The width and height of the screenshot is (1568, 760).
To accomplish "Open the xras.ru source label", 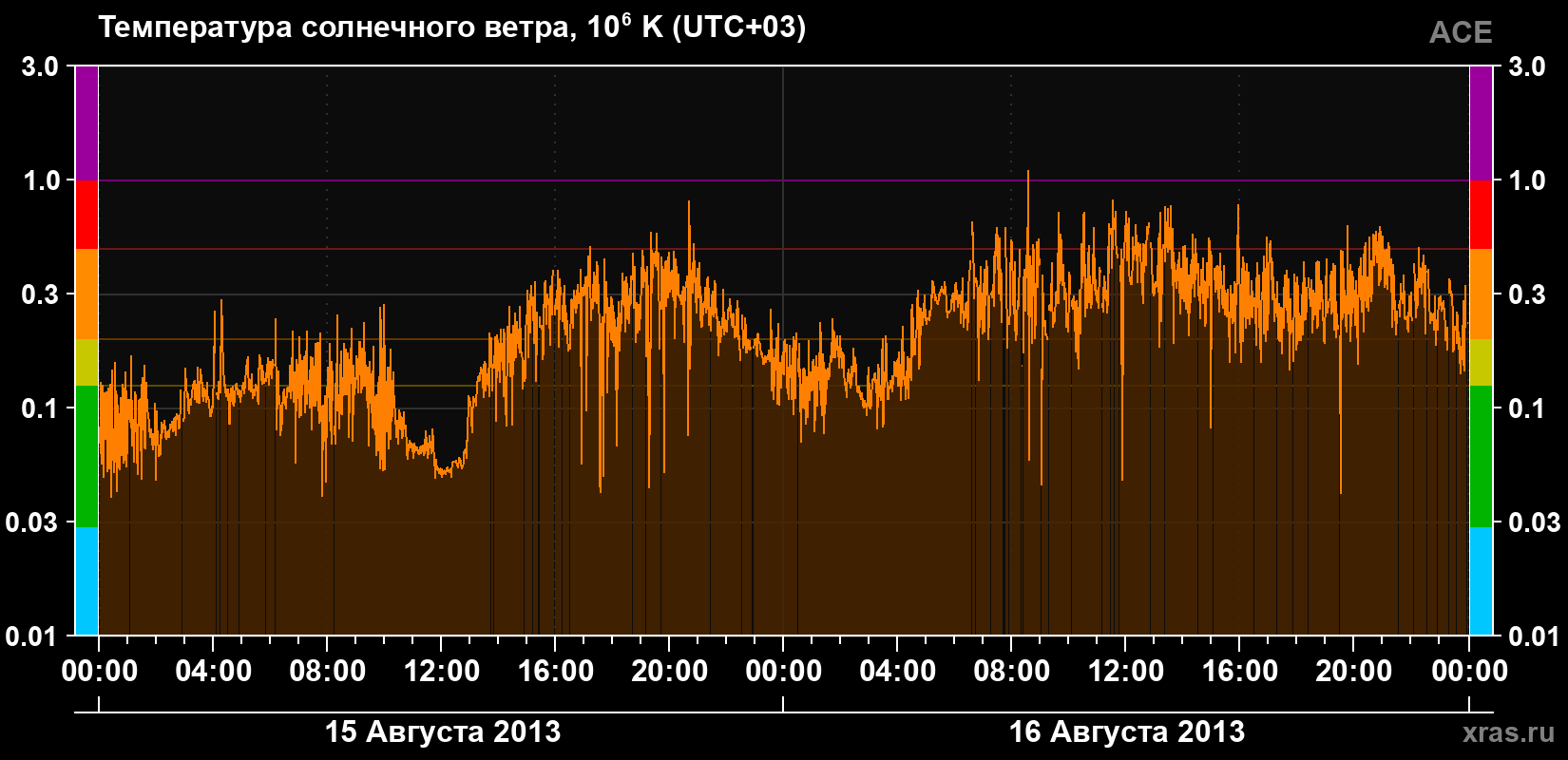I will (1509, 732).
